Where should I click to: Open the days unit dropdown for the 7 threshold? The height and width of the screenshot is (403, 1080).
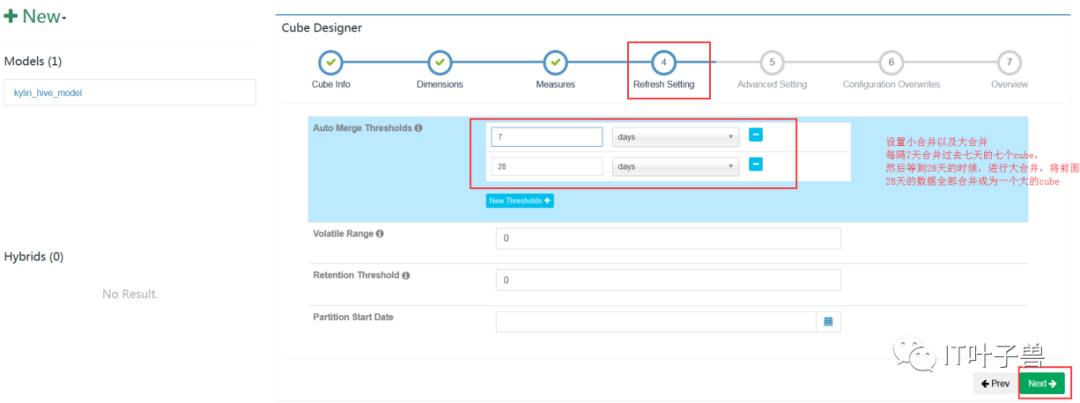(x=676, y=137)
